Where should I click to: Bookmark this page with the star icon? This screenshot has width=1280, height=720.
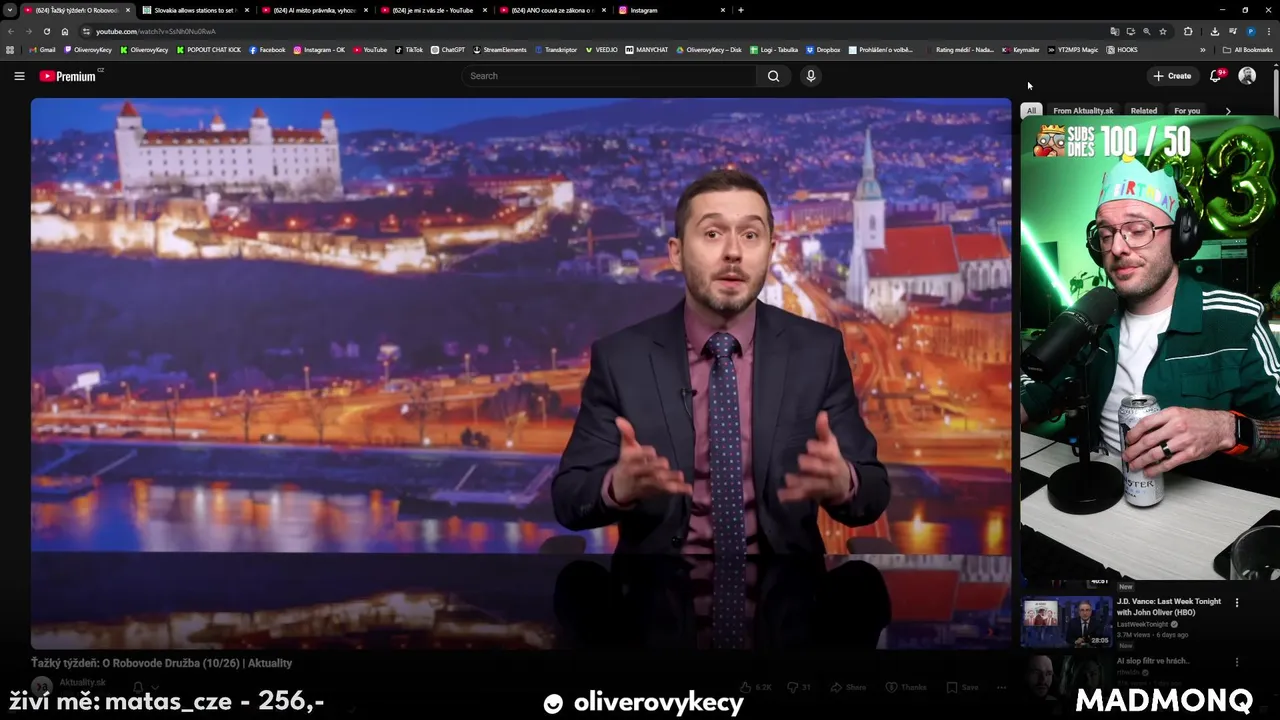coord(1163,31)
